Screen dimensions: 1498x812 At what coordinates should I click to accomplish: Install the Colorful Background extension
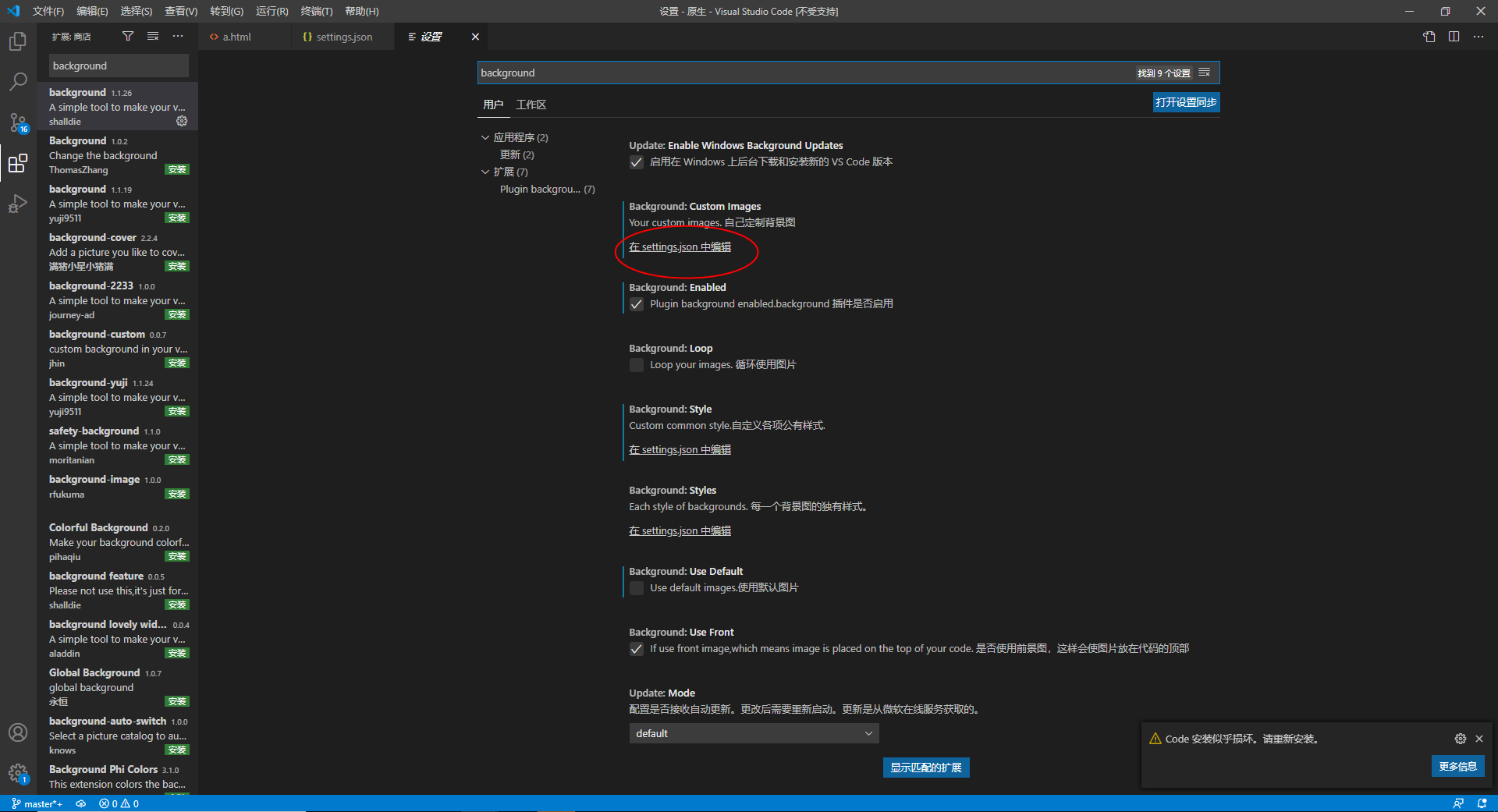tap(177, 556)
